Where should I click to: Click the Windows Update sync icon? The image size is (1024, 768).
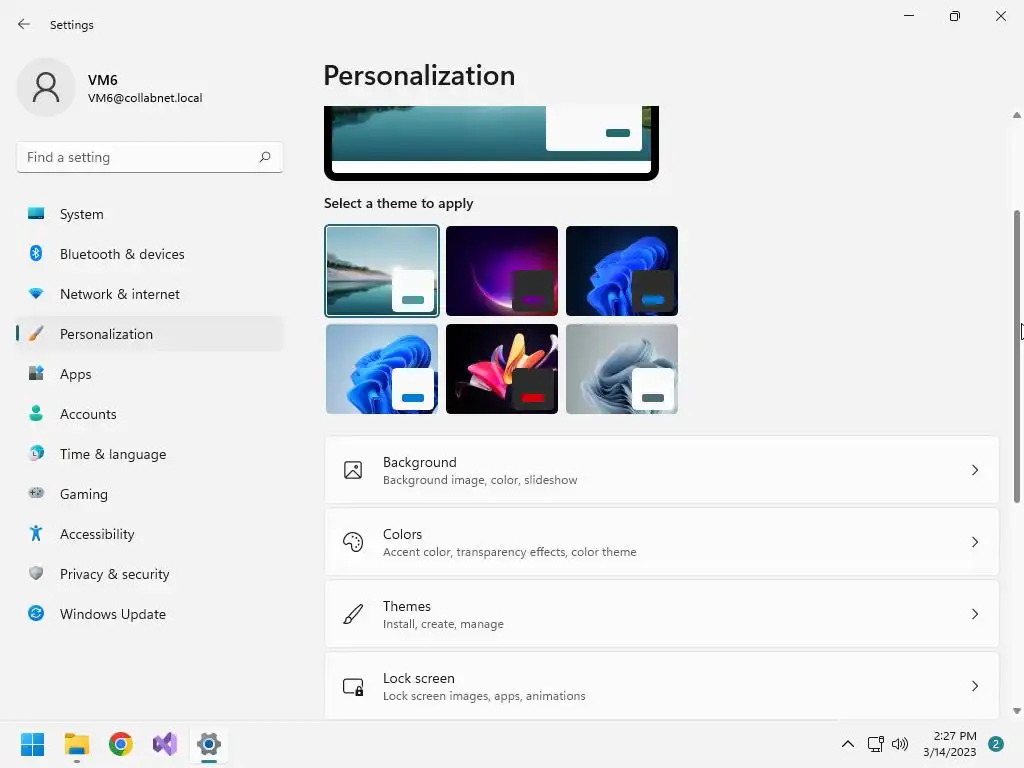(36, 613)
